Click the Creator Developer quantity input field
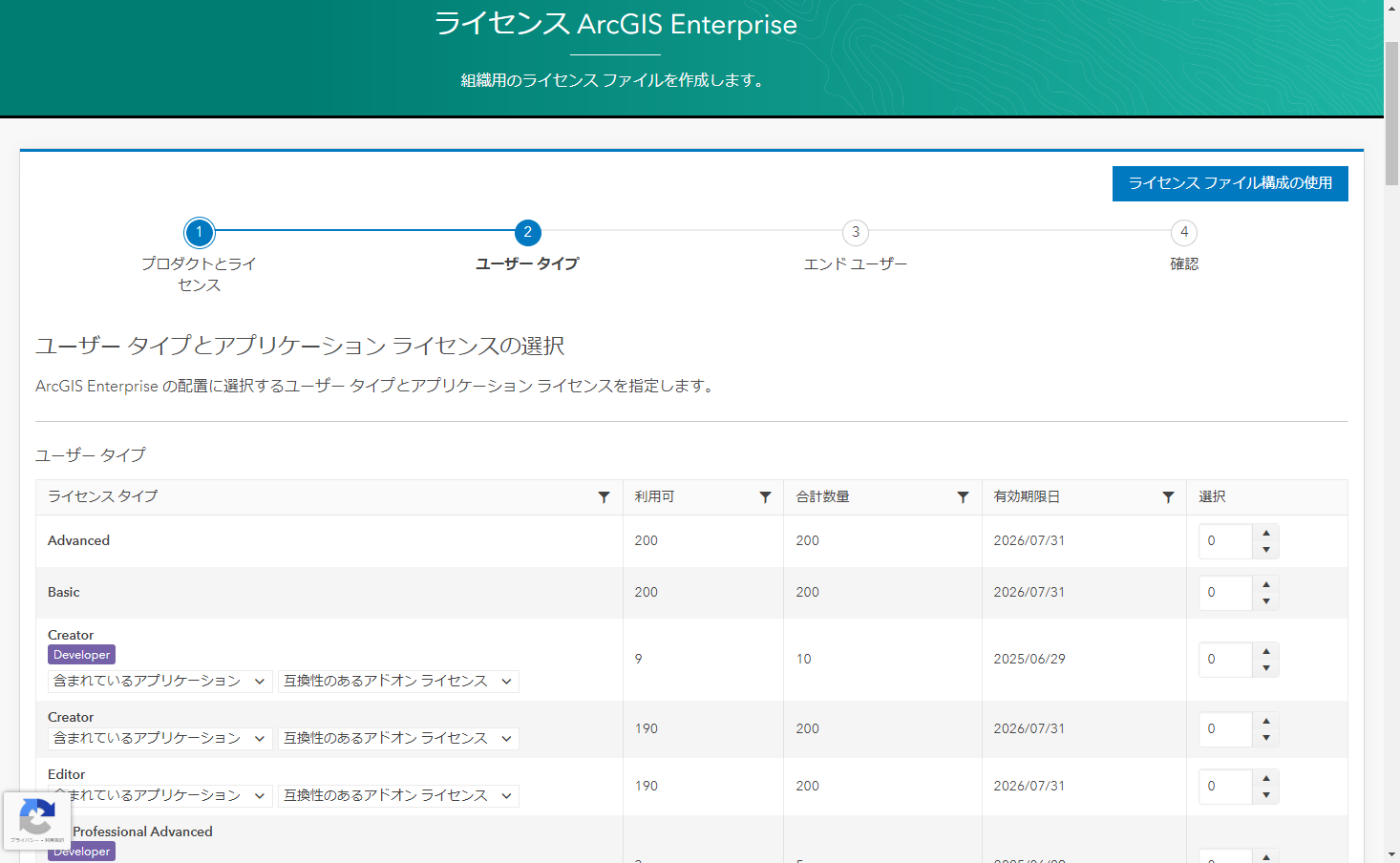This screenshot has width=1400, height=863. tap(1226, 660)
